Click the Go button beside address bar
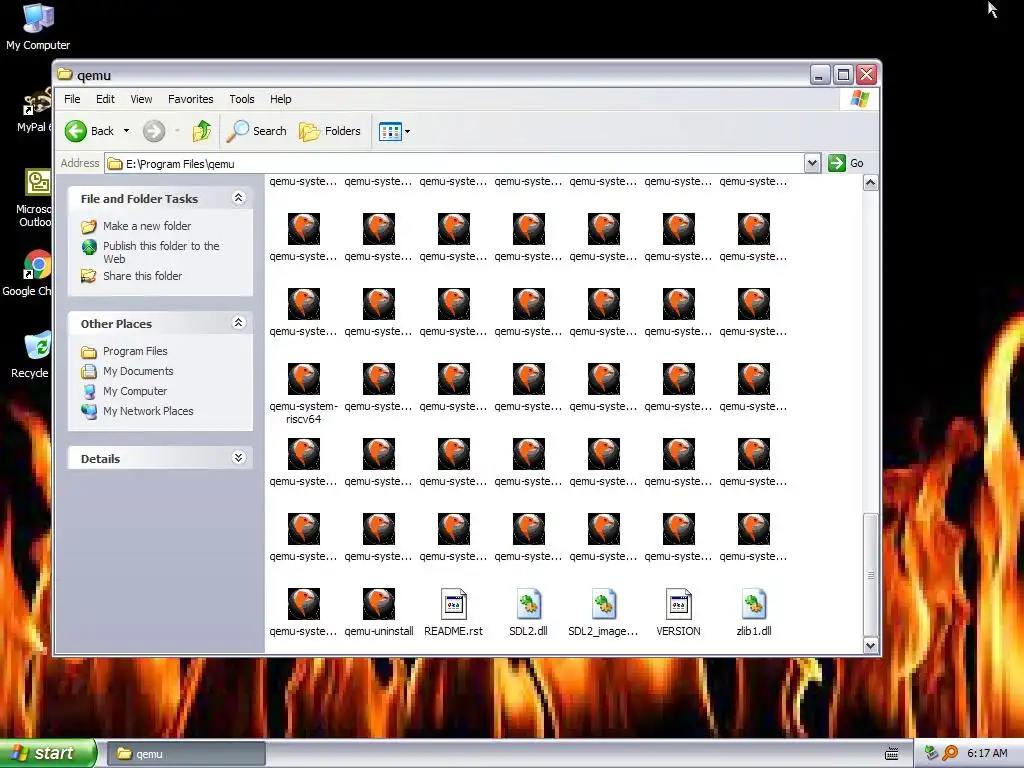 coord(846,163)
